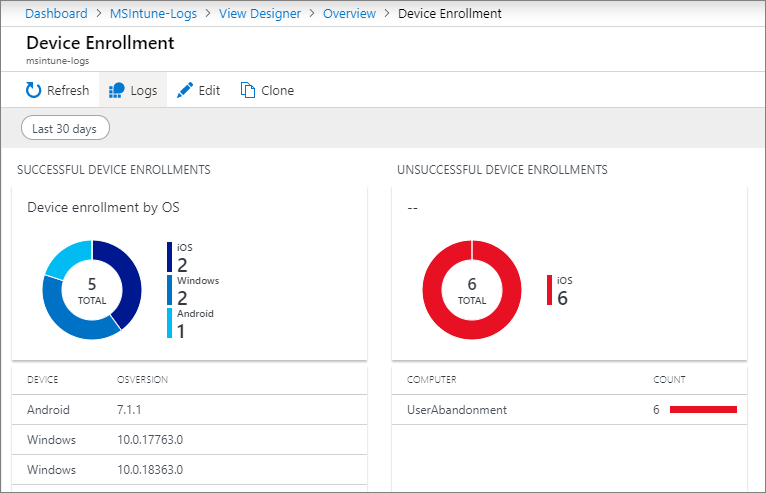This screenshot has height=493, width=766.
Task: Select the Windows 10.0.18363.0 row
Action: pyautogui.click(x=190, y=470)
